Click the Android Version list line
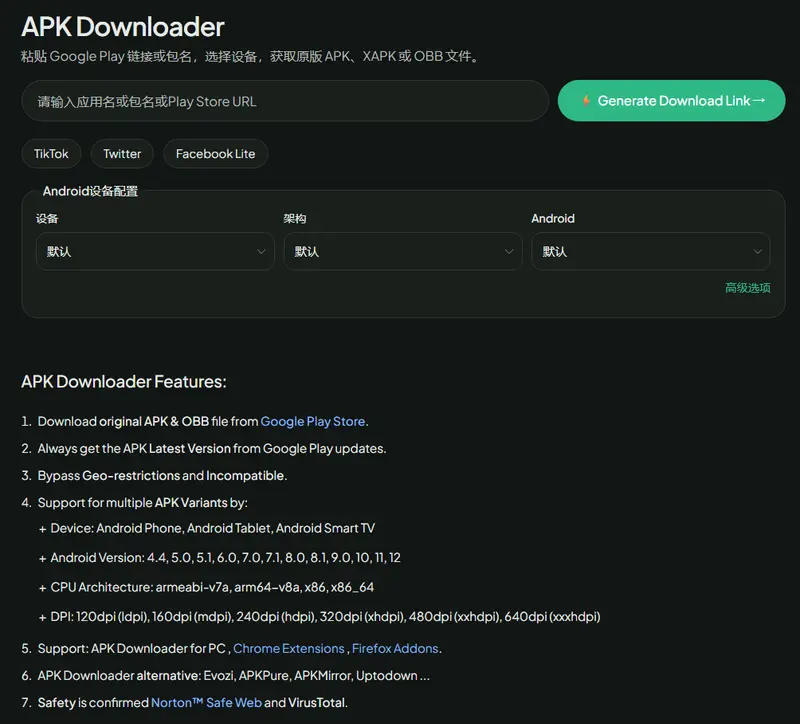Viewport: 800px width, 724px height. point(220,558)
